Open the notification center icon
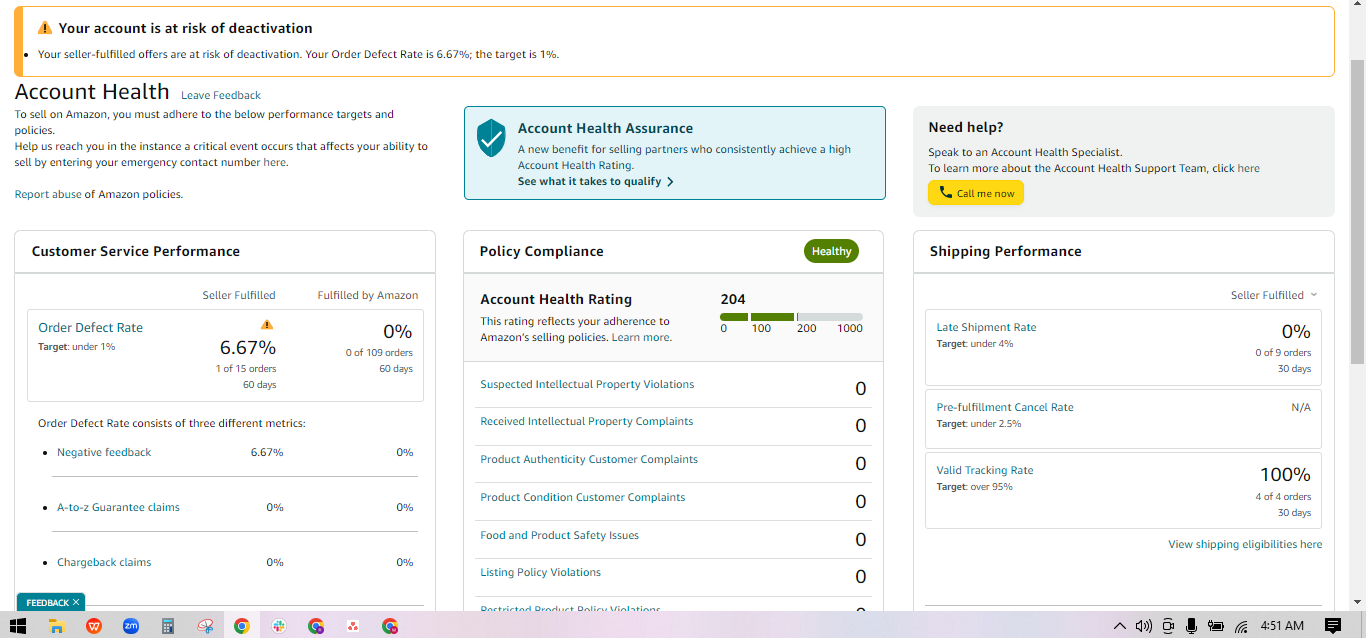Screen dimensions: 1366x638 point(1333,626)
